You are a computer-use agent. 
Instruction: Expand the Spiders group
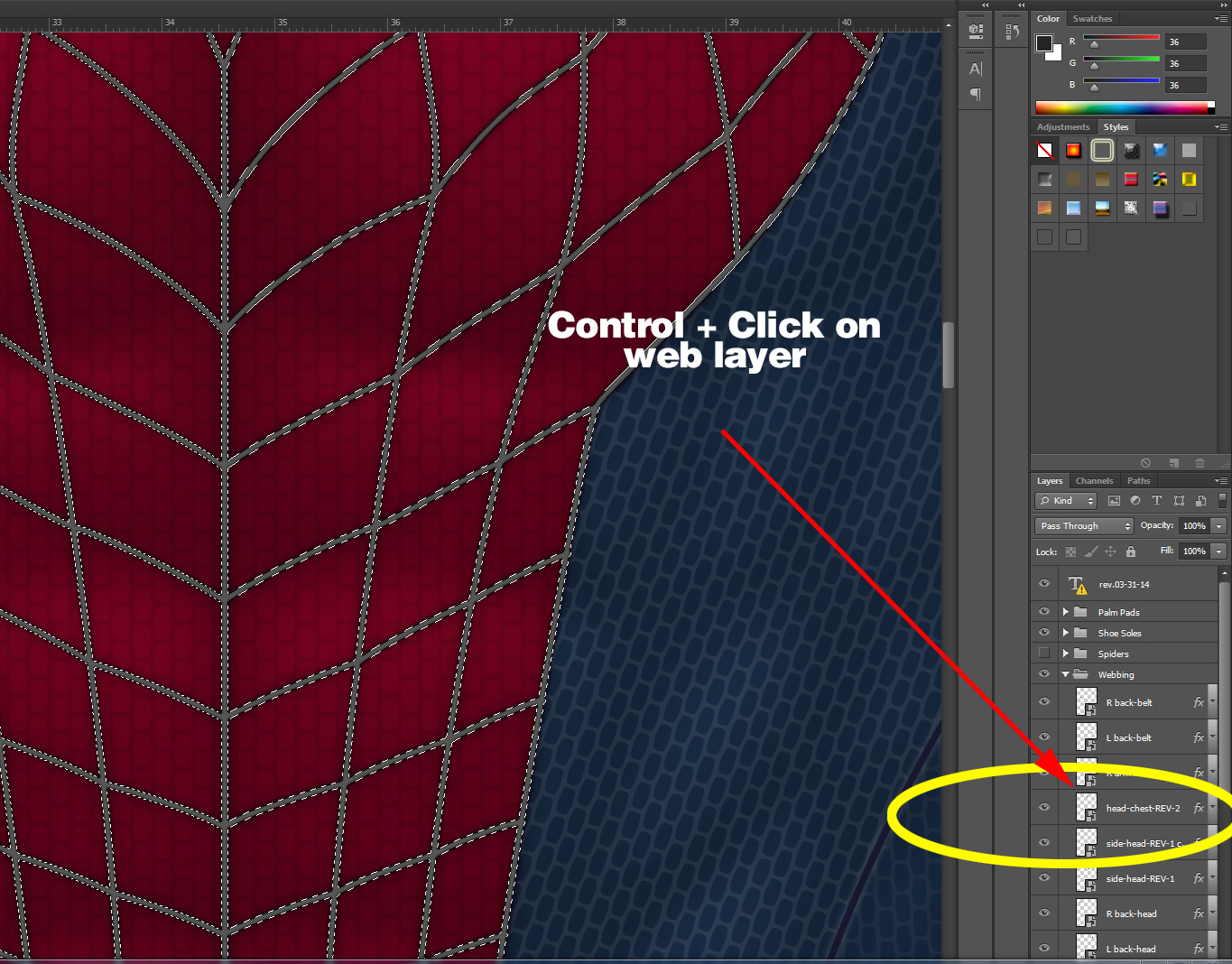[1066, 653]
